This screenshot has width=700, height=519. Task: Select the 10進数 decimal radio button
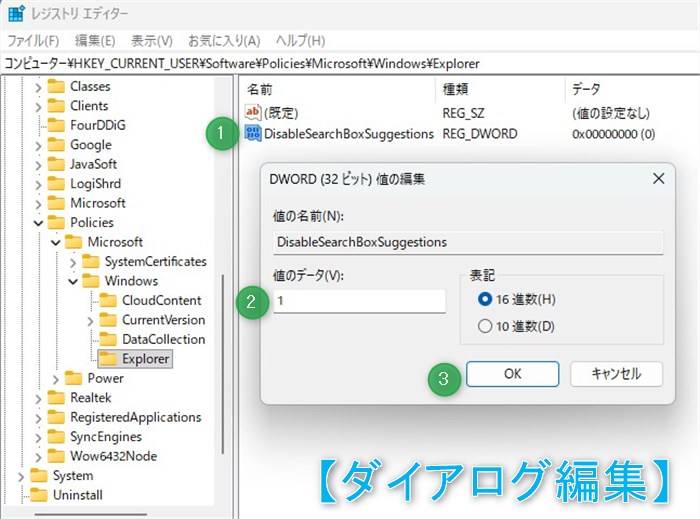pyautogui.click(x=484, y=326)
